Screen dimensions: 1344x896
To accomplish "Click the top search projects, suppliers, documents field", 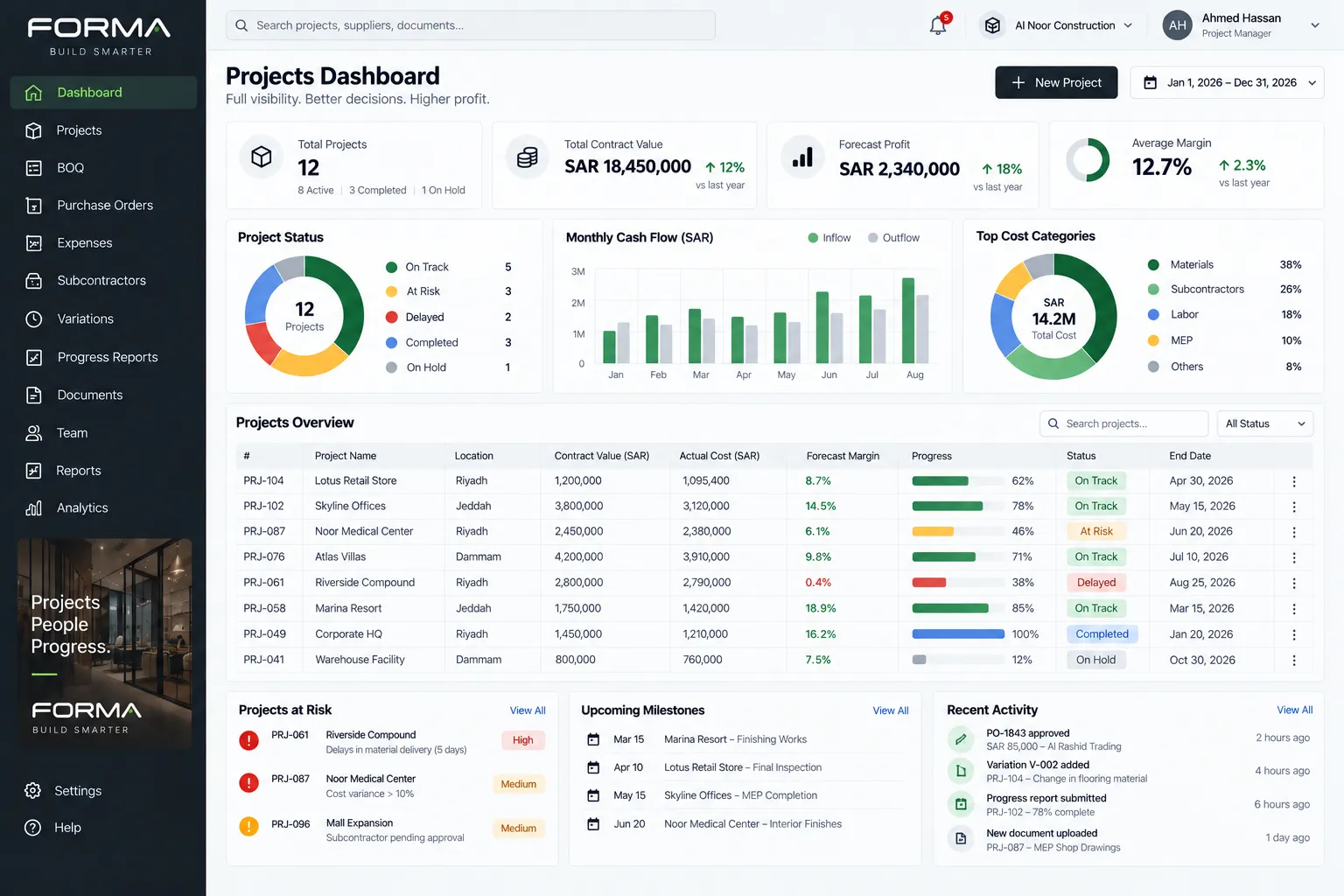I will click(471, 25).
